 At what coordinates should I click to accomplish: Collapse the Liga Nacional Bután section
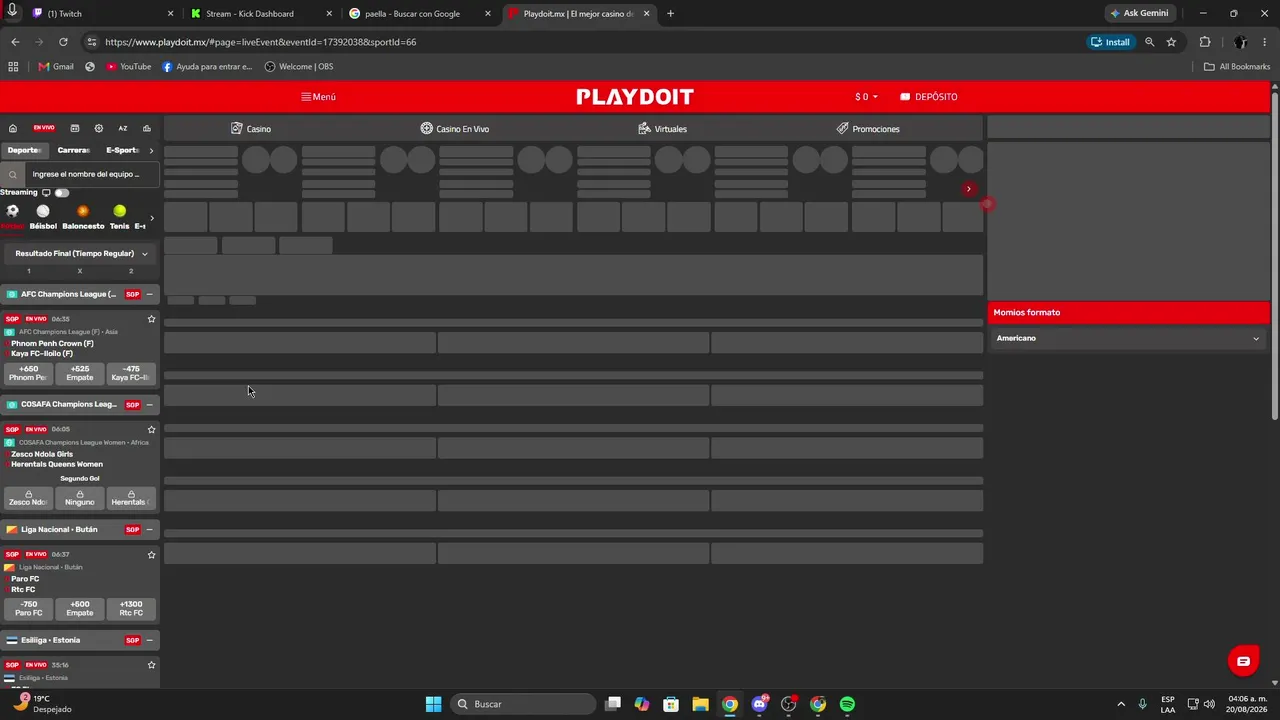(150, 529)
